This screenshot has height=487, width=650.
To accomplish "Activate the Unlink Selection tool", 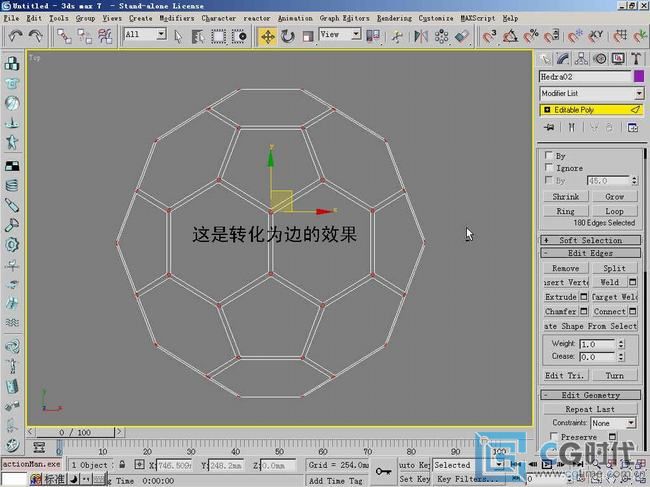I will (x=85, y=36).
